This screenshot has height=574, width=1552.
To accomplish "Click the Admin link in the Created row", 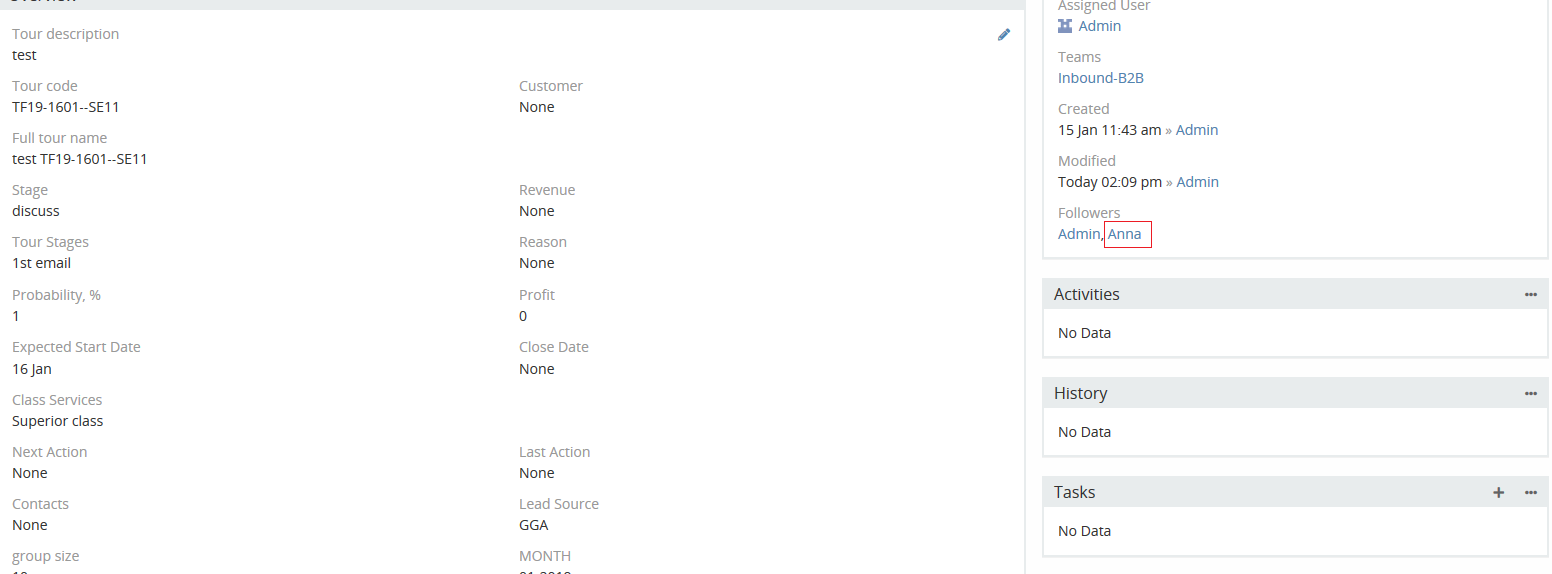I will pyautogui.click(x=1197, y=130).
